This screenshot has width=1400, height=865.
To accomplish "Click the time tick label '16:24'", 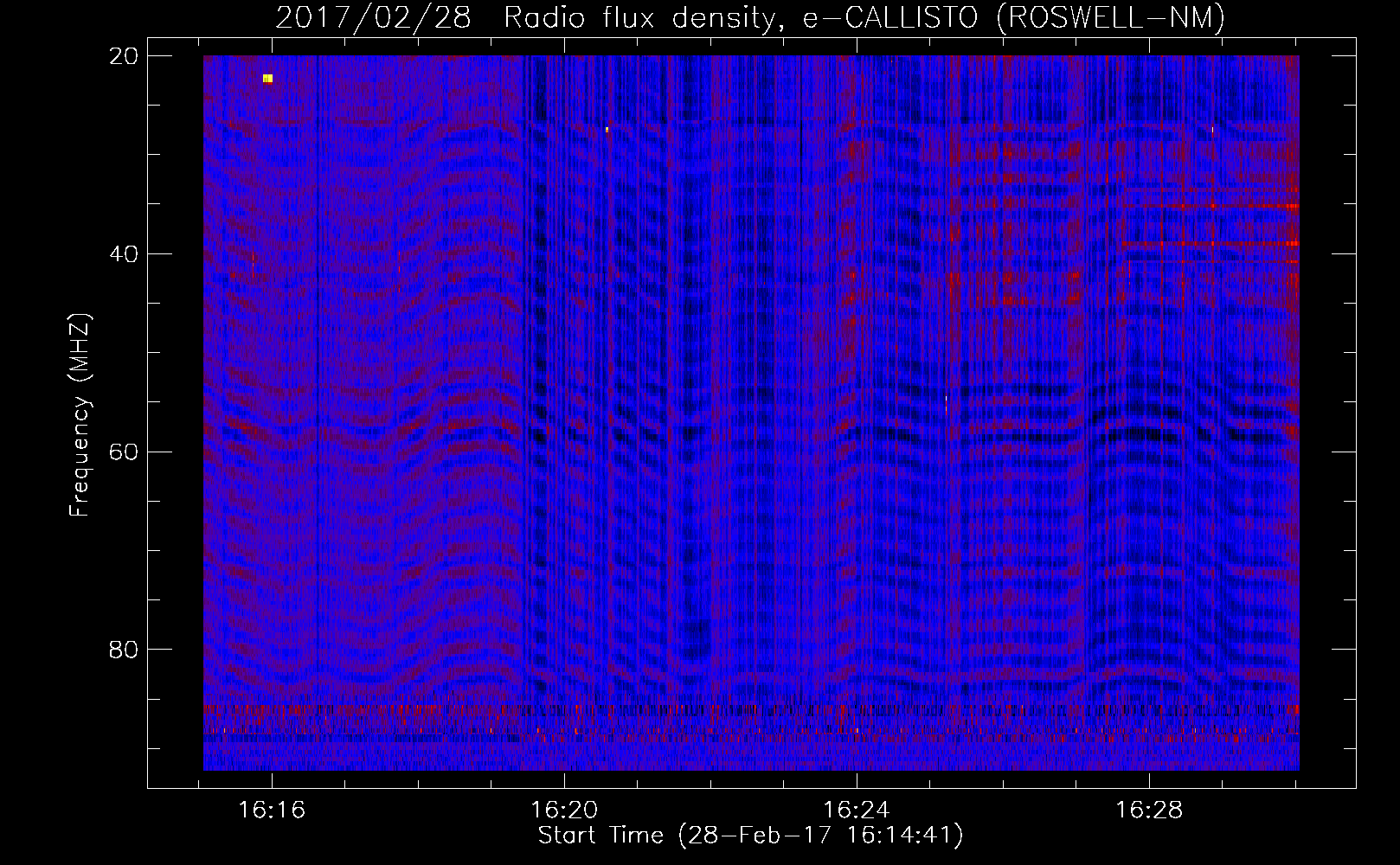I will (x=857, y=811).
